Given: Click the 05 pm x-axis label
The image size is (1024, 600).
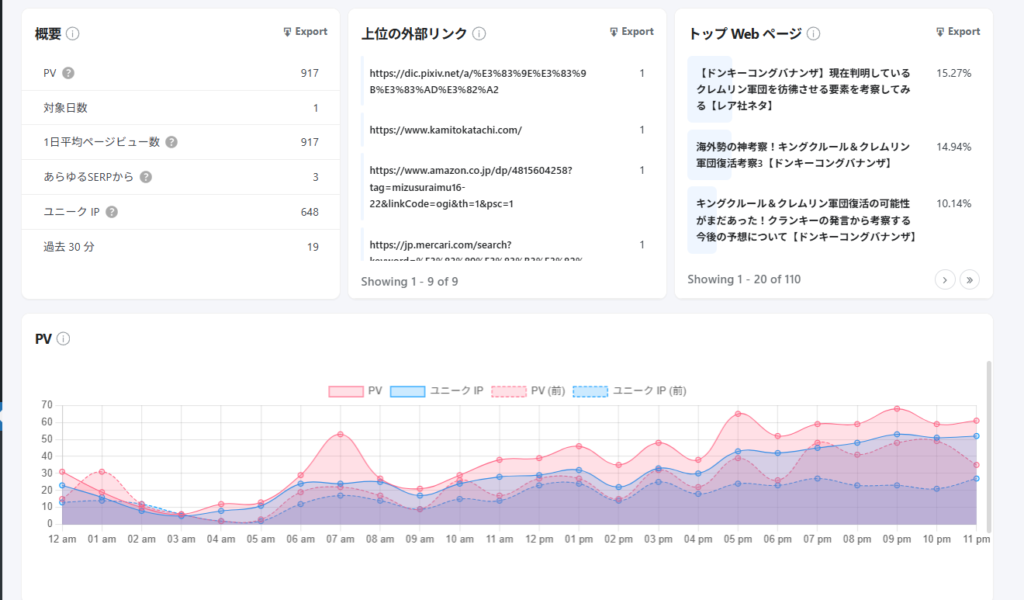Looking at the screenshot, I should [738, 539].
